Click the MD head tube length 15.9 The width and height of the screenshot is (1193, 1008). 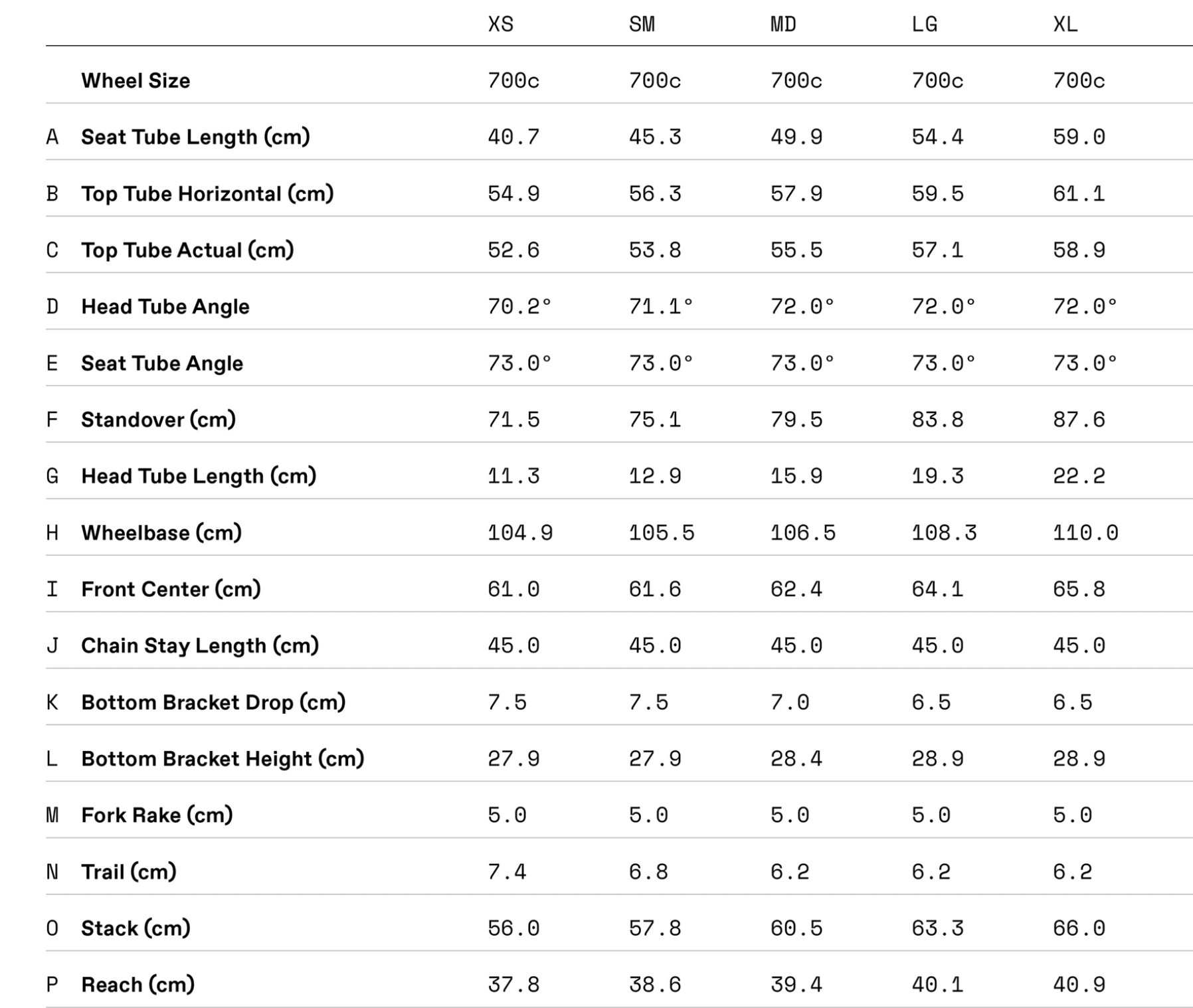(796, 476)
